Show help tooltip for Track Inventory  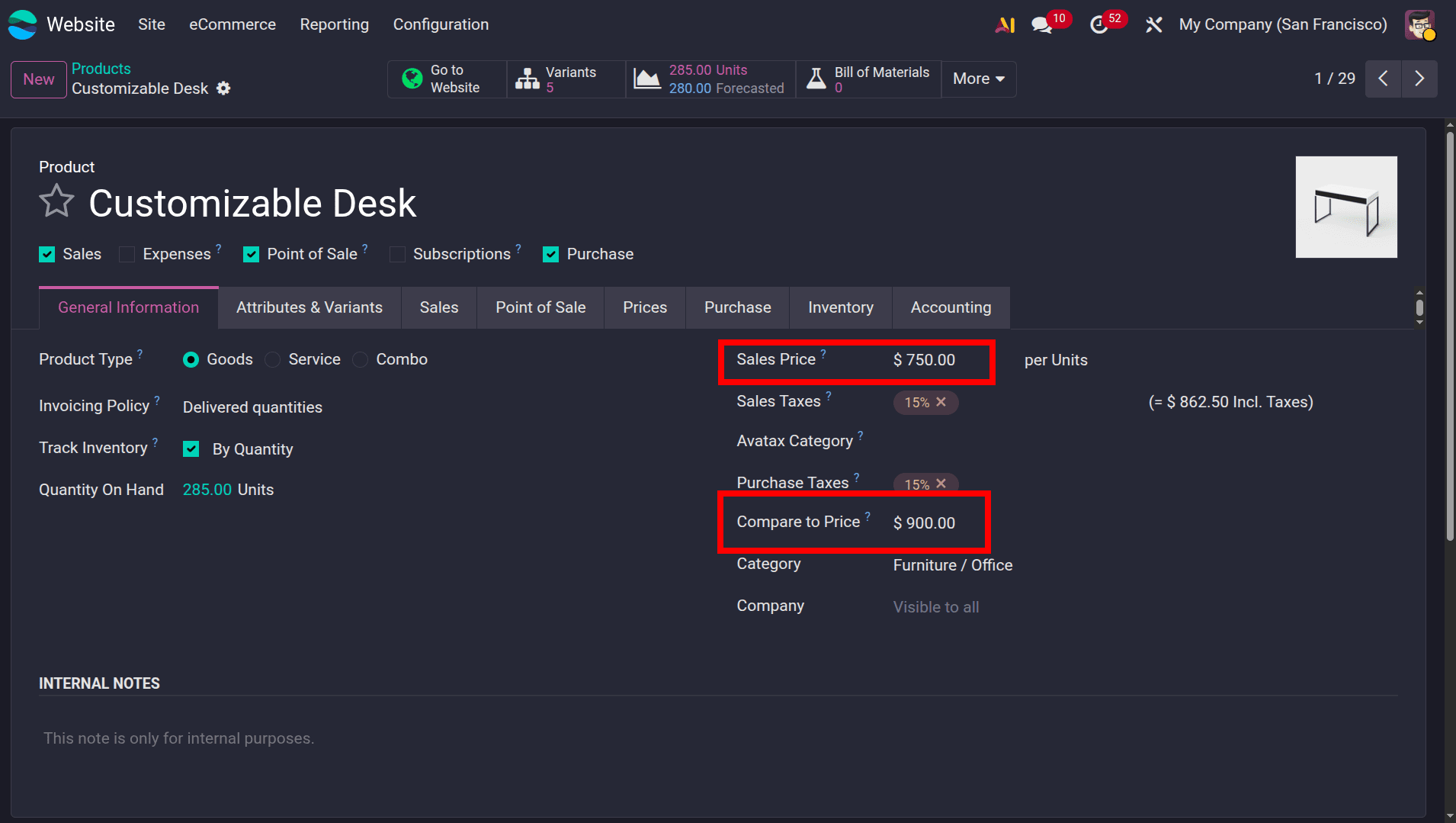[155, 442]
